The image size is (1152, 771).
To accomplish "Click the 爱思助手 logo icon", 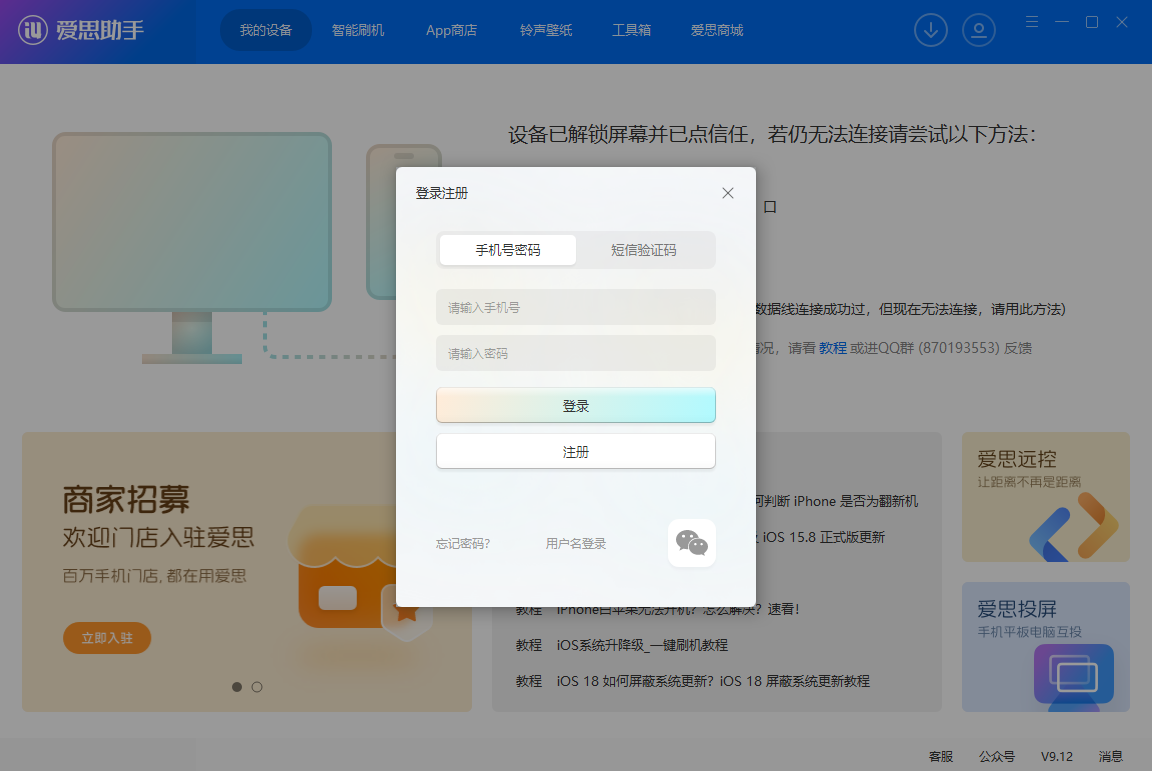I will (32, 30).
